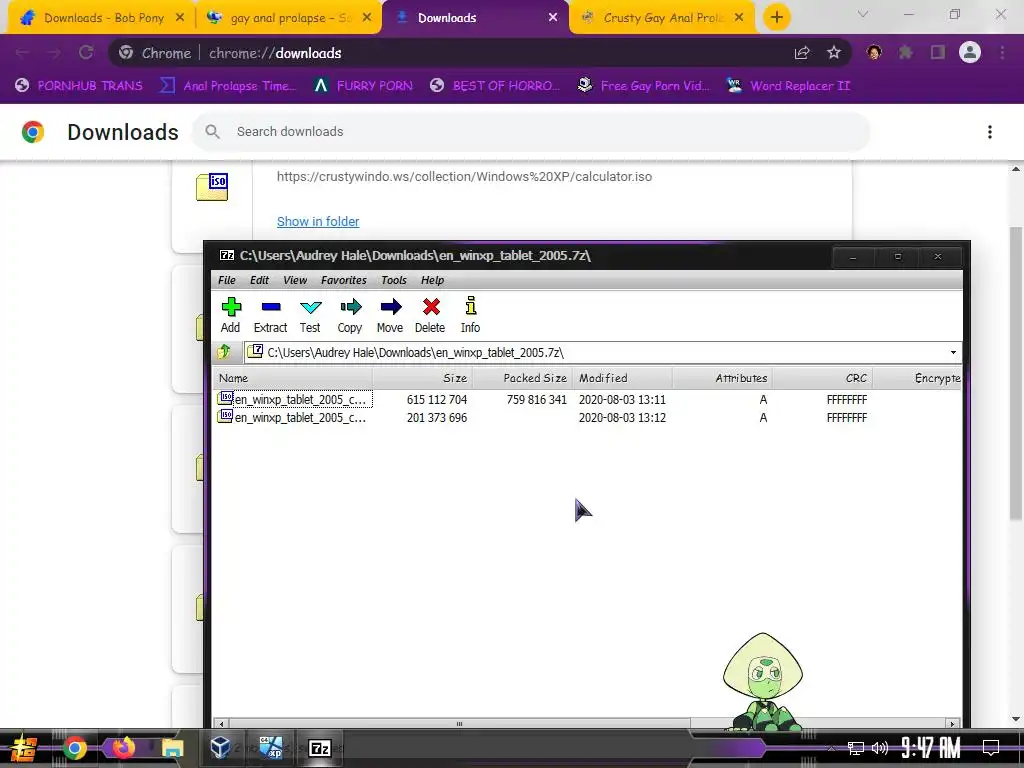
Task: Open the Downloads page more actions menu
Action: pos(990,132)
